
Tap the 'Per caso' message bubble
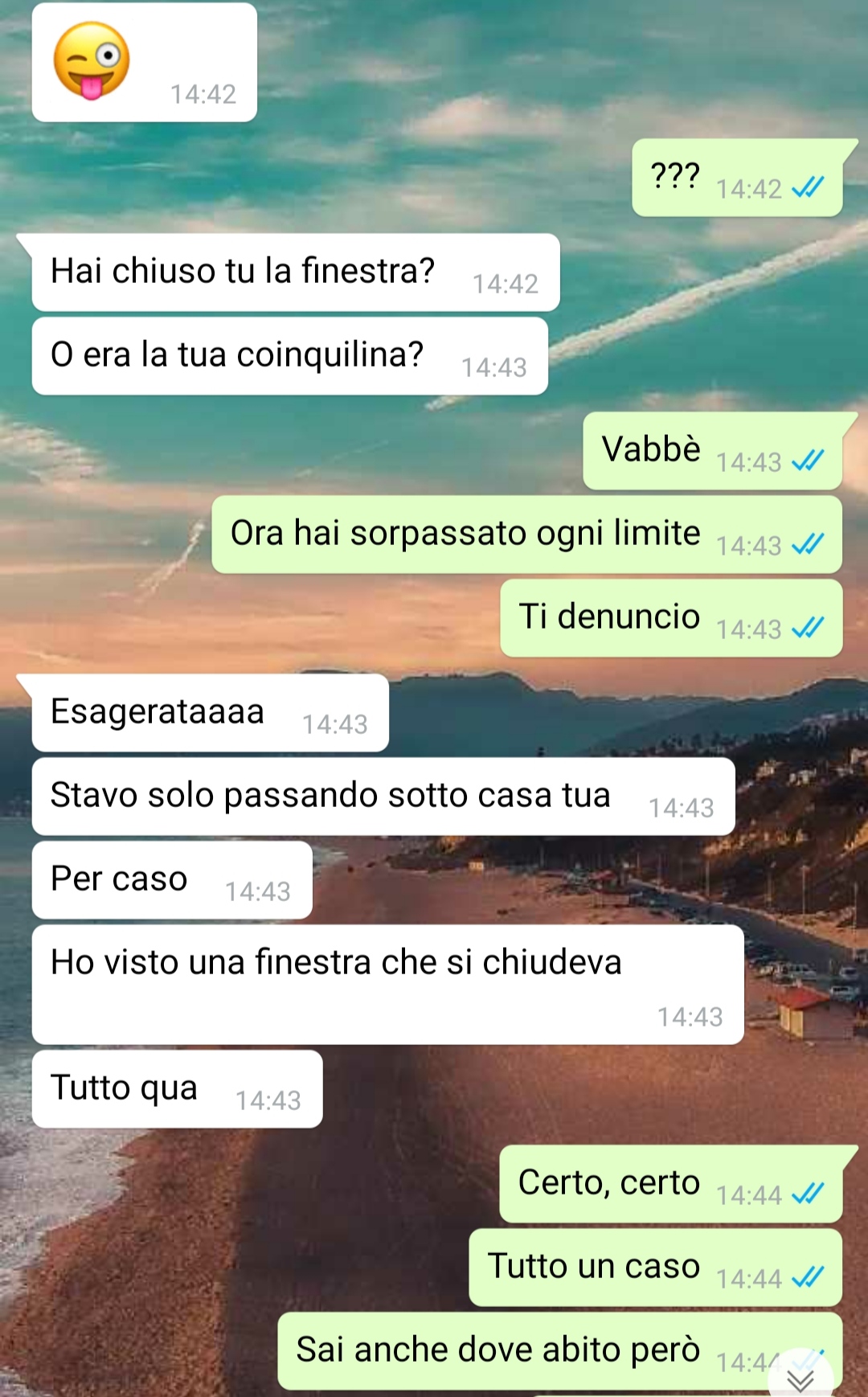pyautogui.click(x=172, y=880)
